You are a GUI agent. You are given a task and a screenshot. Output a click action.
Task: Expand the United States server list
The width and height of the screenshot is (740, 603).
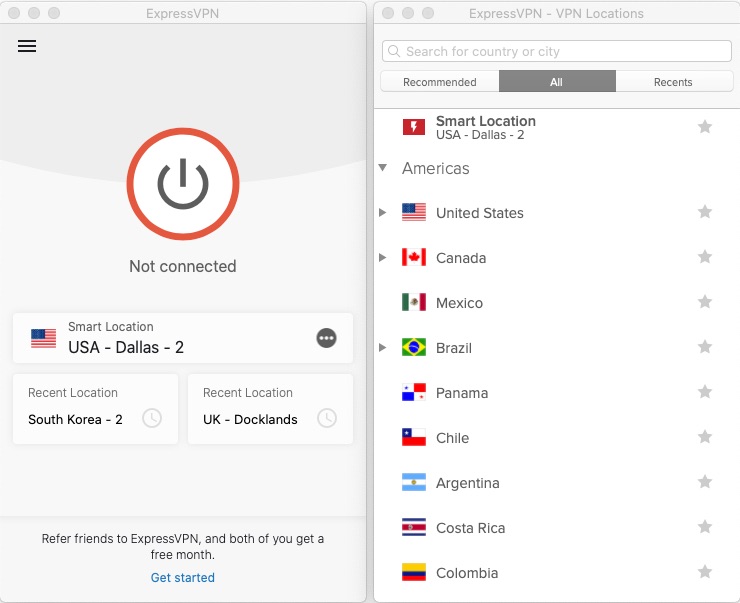tap(383, 212)
